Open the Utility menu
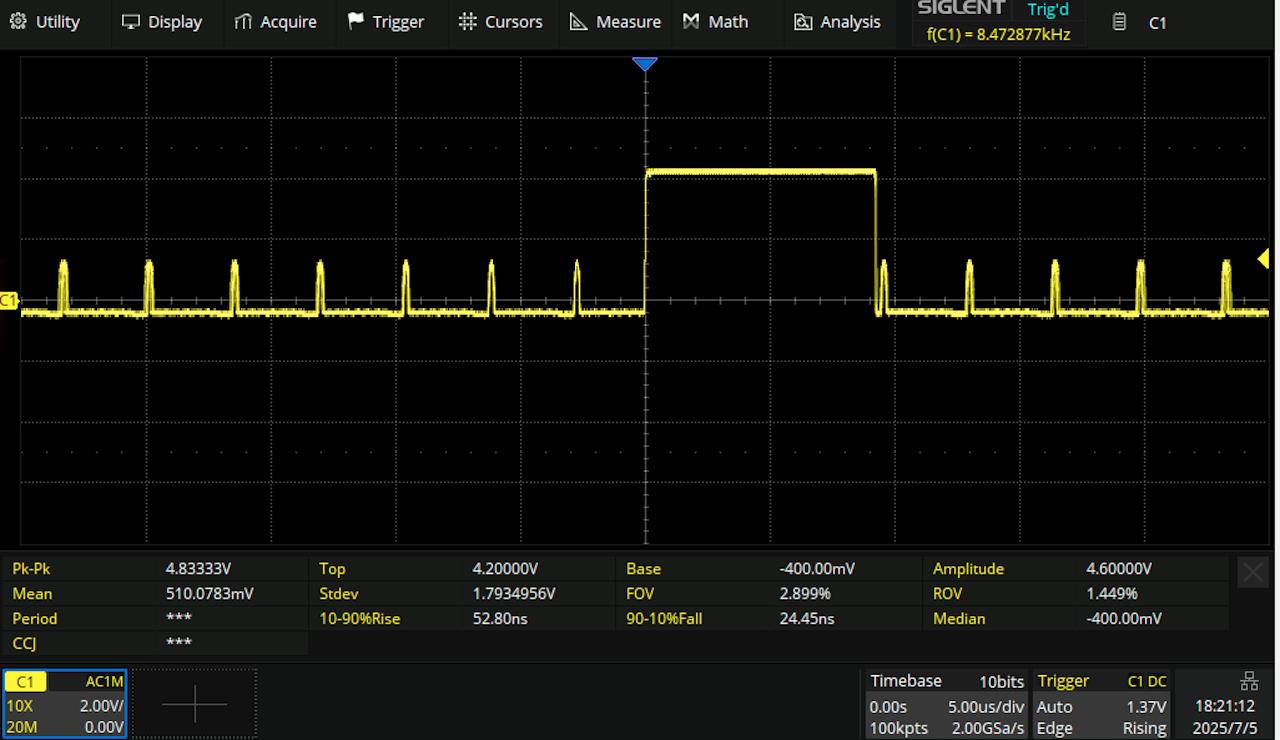Viewport: 1280px width, 740px height. tap(44, 22)
